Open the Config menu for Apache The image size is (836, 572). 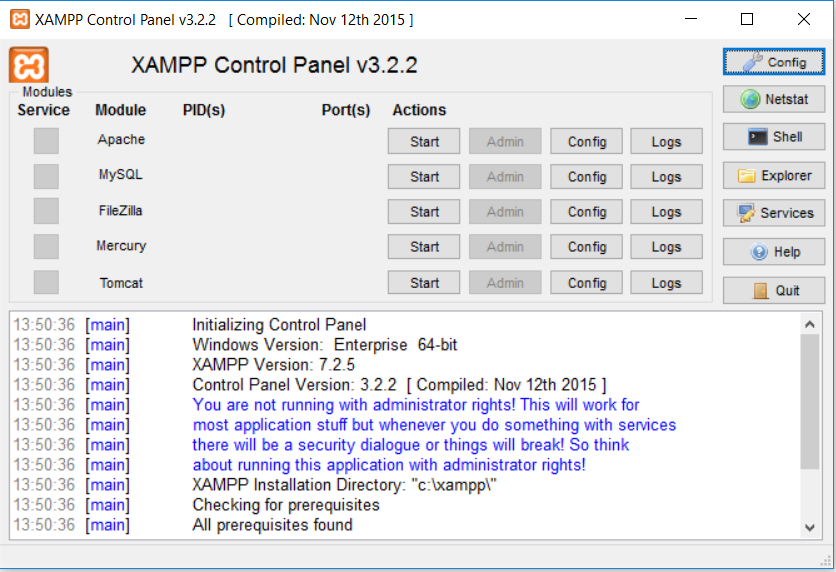(586, 142)
